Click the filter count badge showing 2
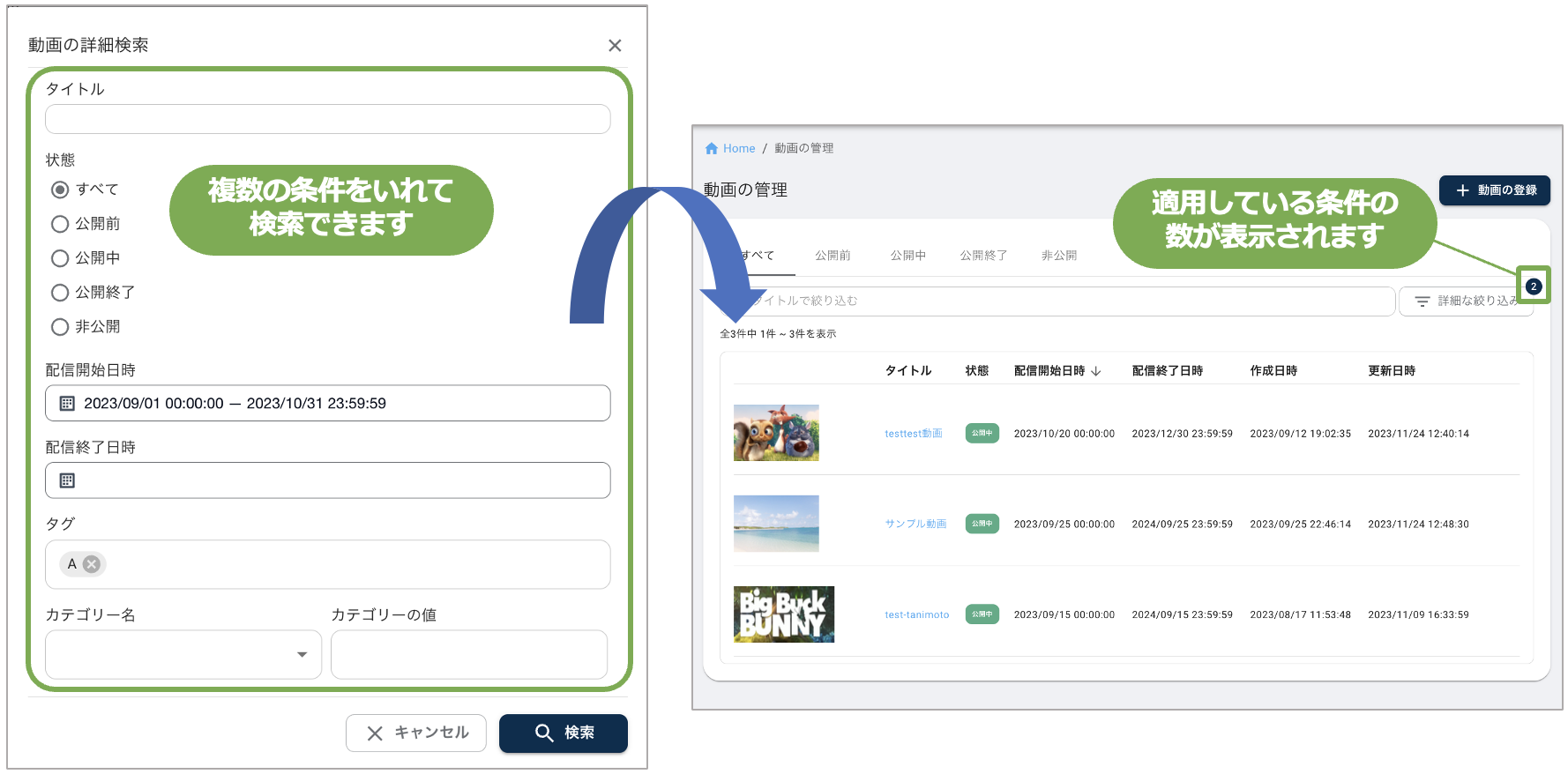Image resolution: width=1568 pixels, height=774 pixels. coord(1534,287)
